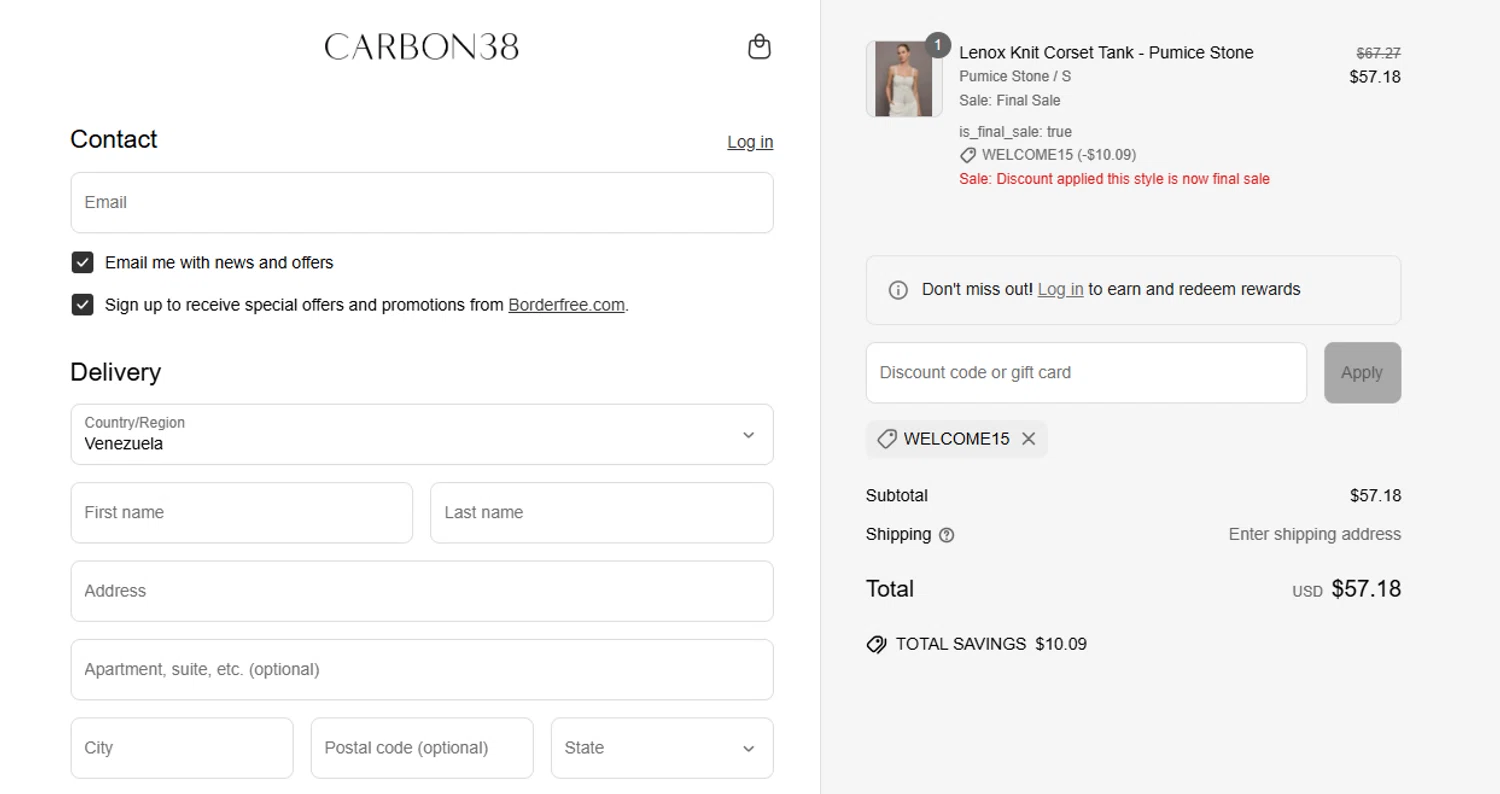
Task: Focus the City field
Action: coord(182,748)
